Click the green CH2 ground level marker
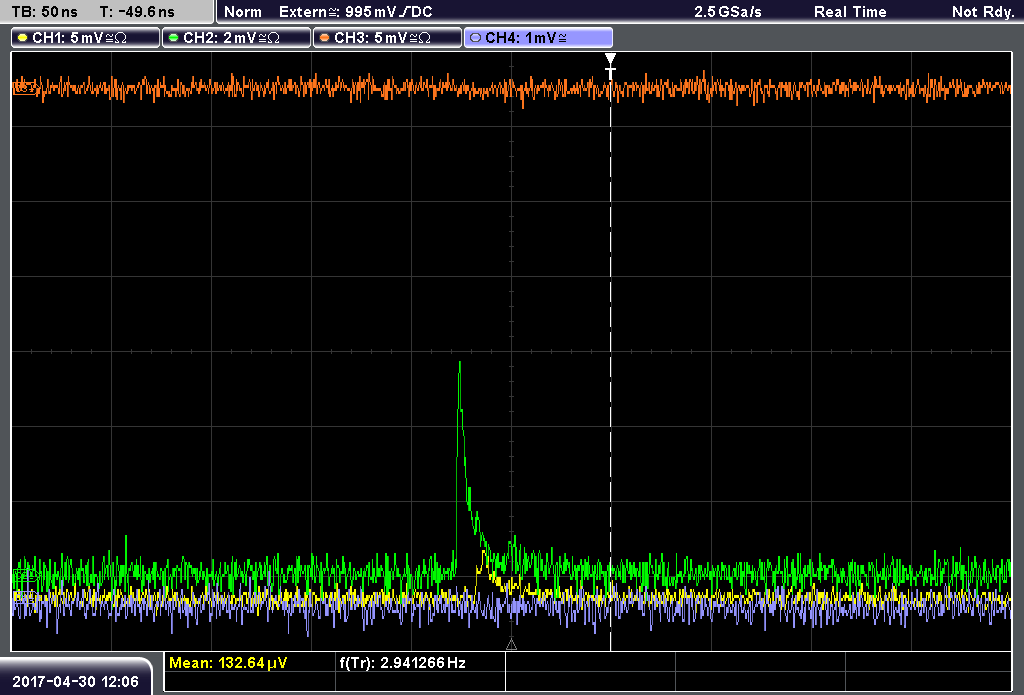The width and height of the screenshot is (1024, 695). pyautogui.click(x=25, y=575)
